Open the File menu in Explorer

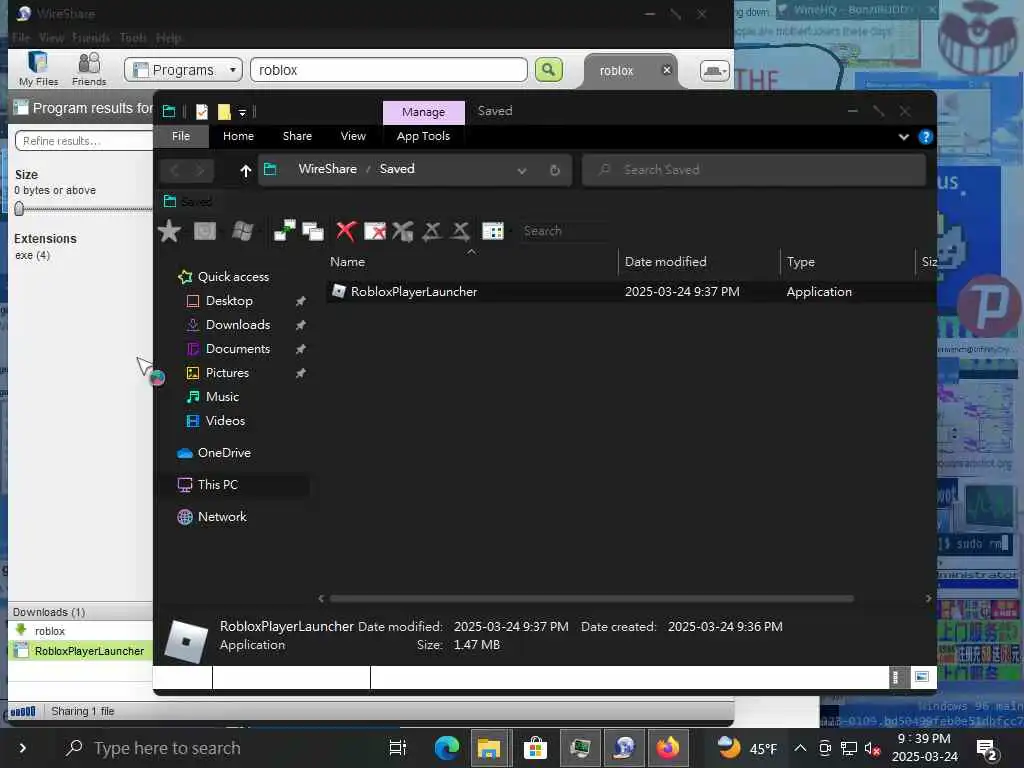pos(181,136)
